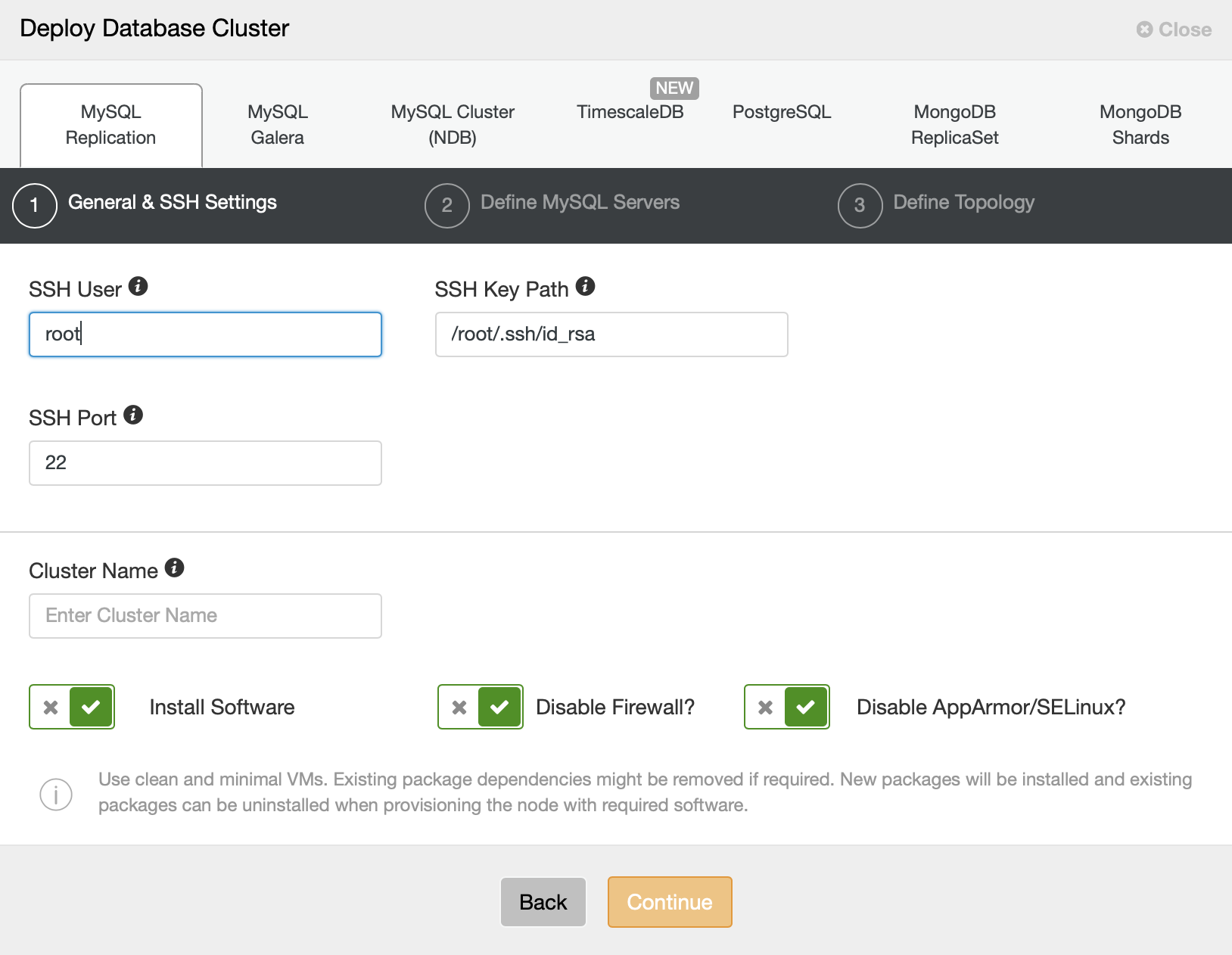Close the Deploy Database Cluster dialog
1232x955 pixels.
tap(1174, 30)
